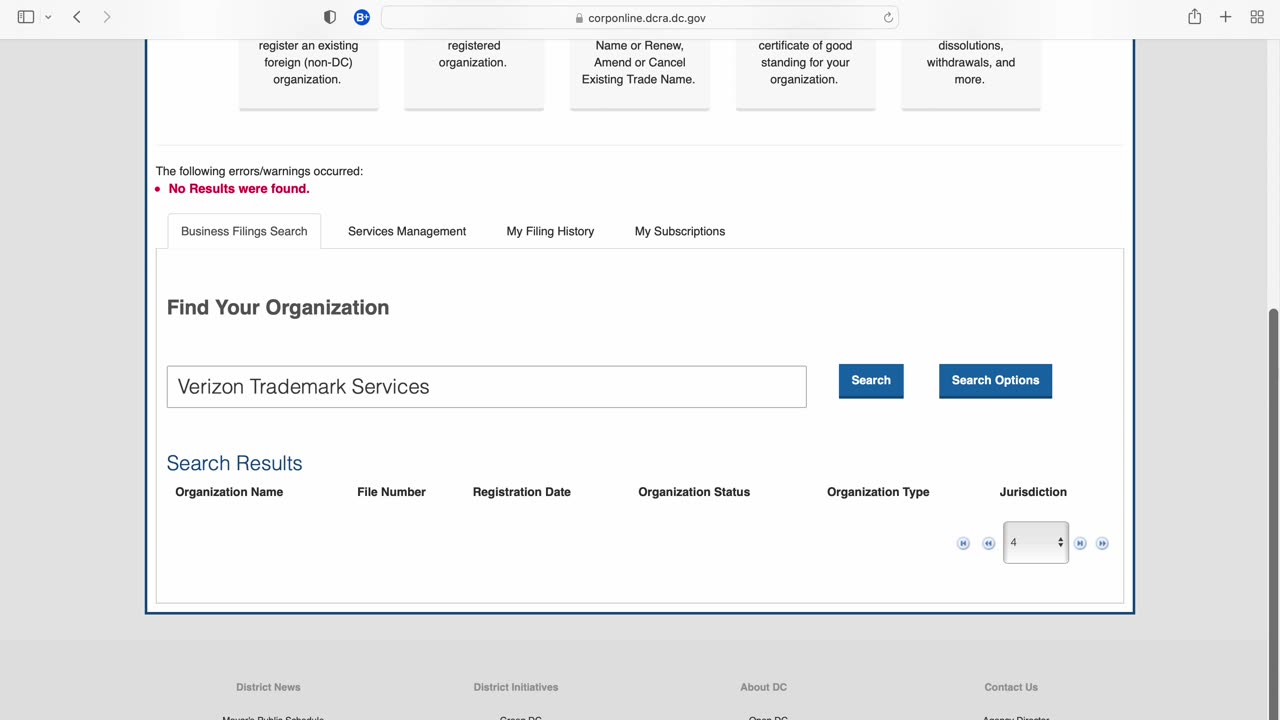Go to next page pagination icon

click(1080, 543)
